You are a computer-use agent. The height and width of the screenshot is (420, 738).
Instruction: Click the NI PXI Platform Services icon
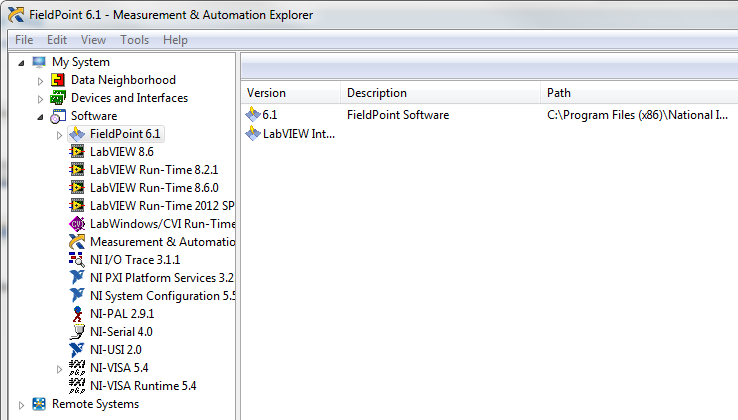tap(77, 277)
